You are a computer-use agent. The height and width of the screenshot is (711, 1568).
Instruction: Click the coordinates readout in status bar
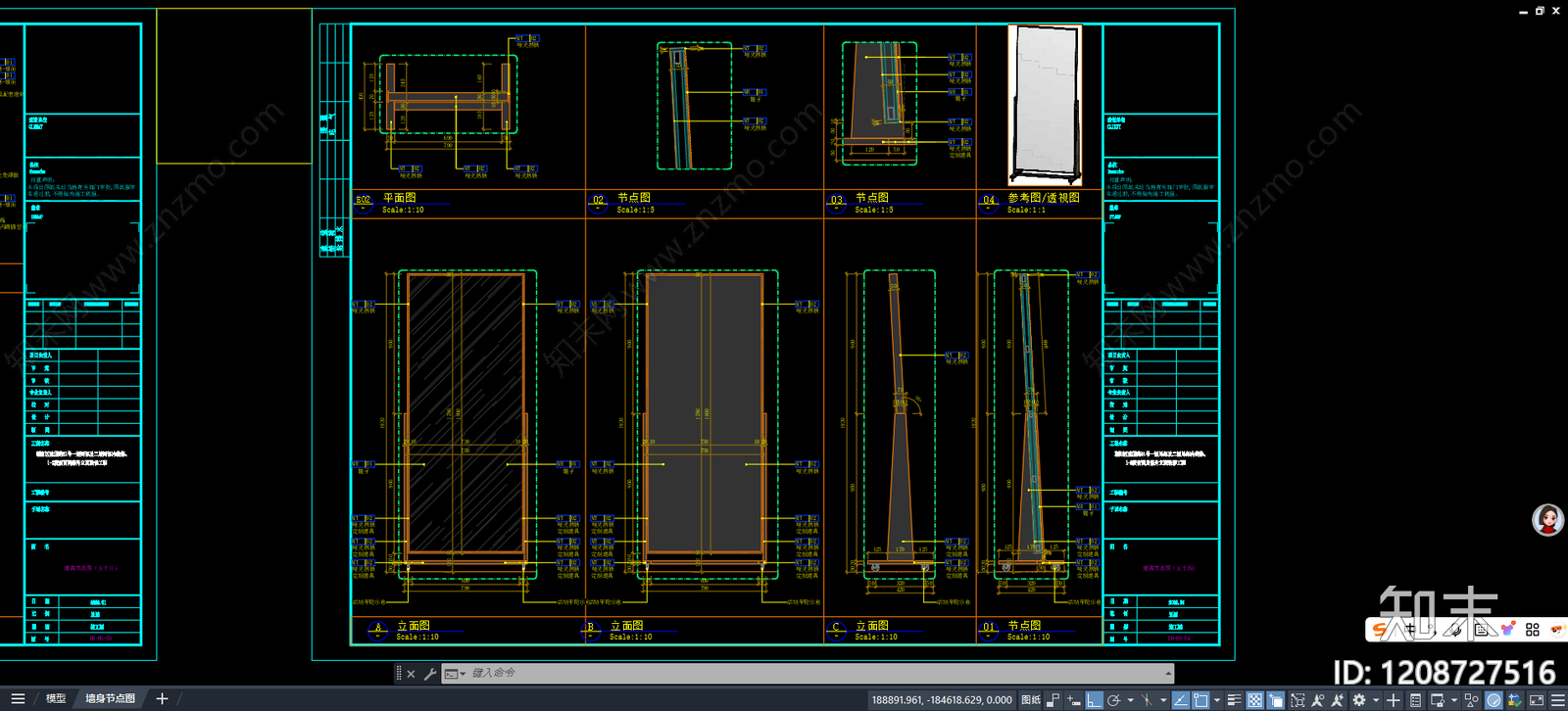(942, 700)
